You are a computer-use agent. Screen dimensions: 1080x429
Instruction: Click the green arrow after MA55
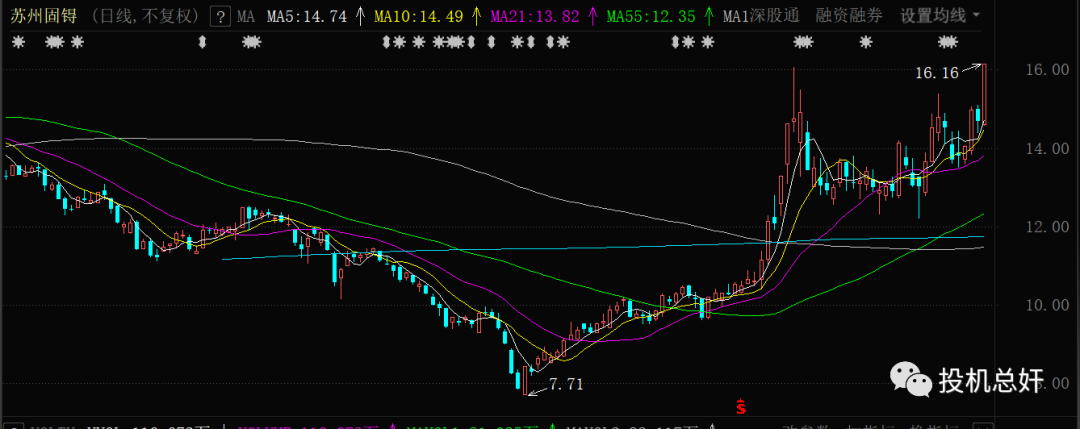pos(707,16)
